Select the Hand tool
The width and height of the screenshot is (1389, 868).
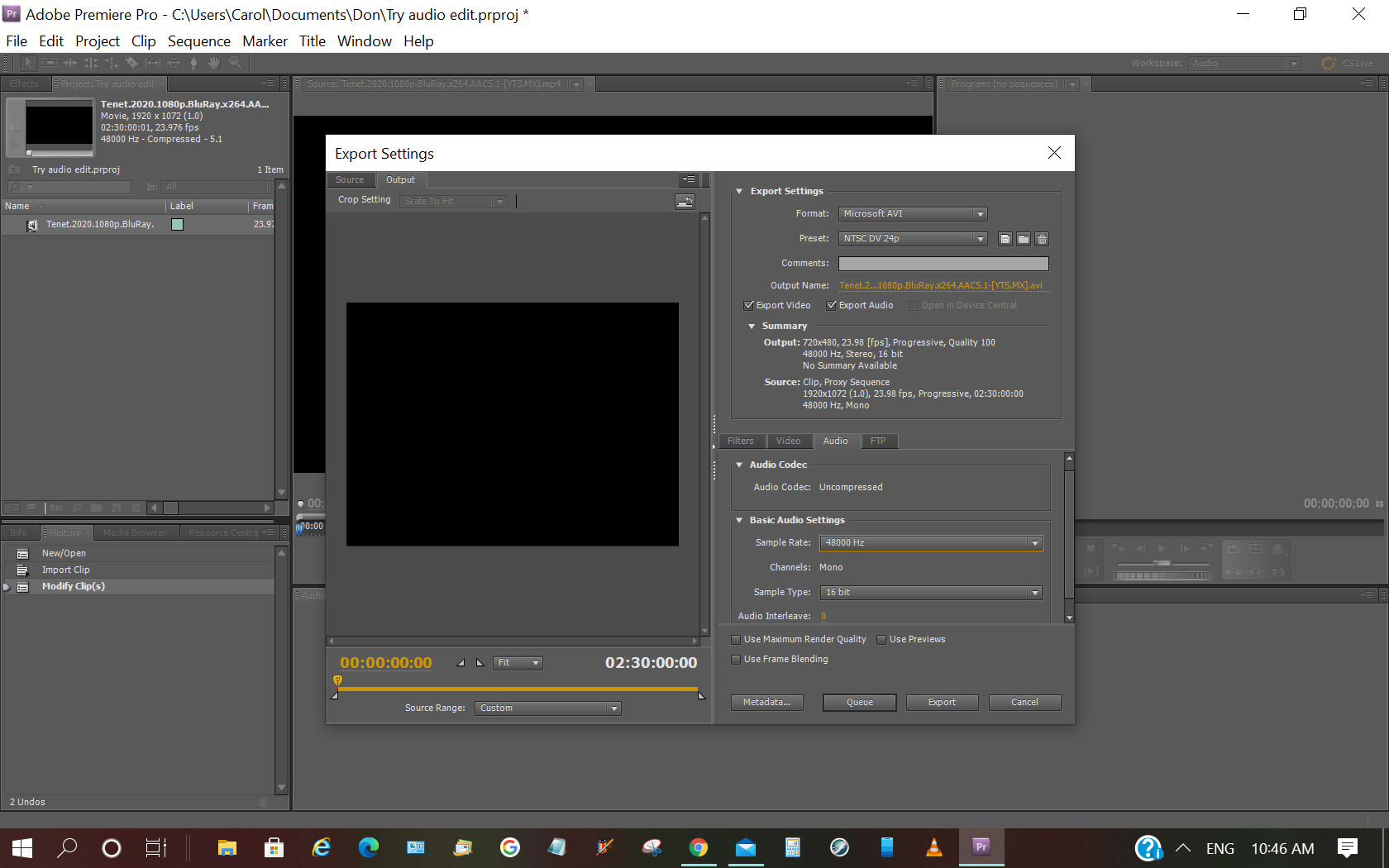click(214, 63)
